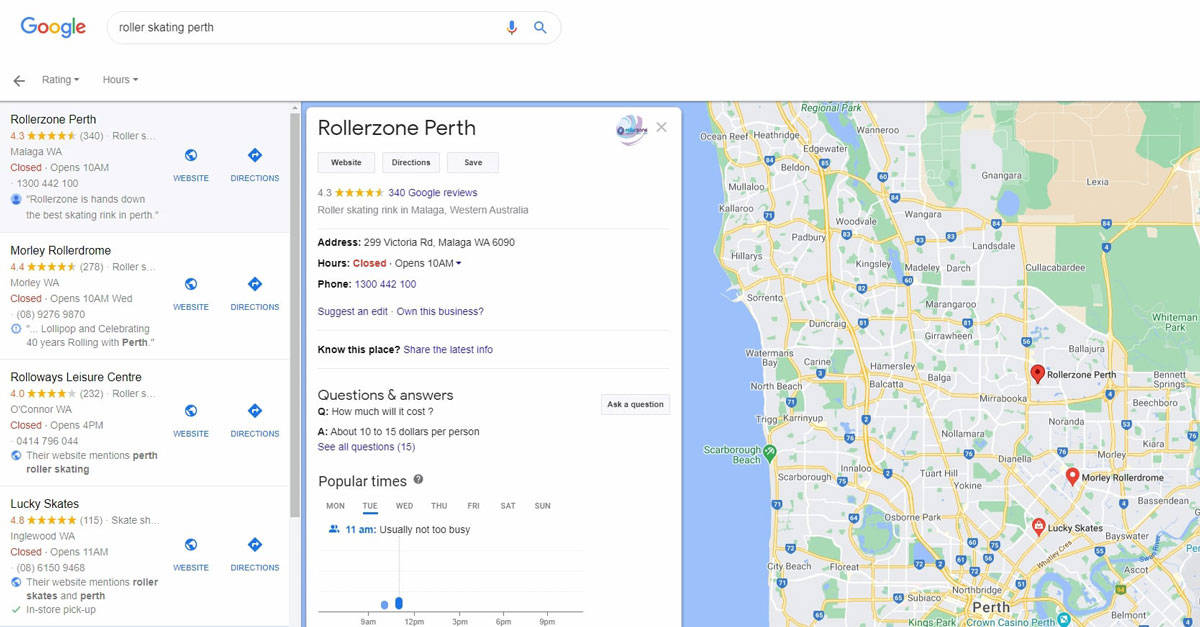The image size is (1200, 627).
Task: Click the Ask a question button
Action: point(636,404)
